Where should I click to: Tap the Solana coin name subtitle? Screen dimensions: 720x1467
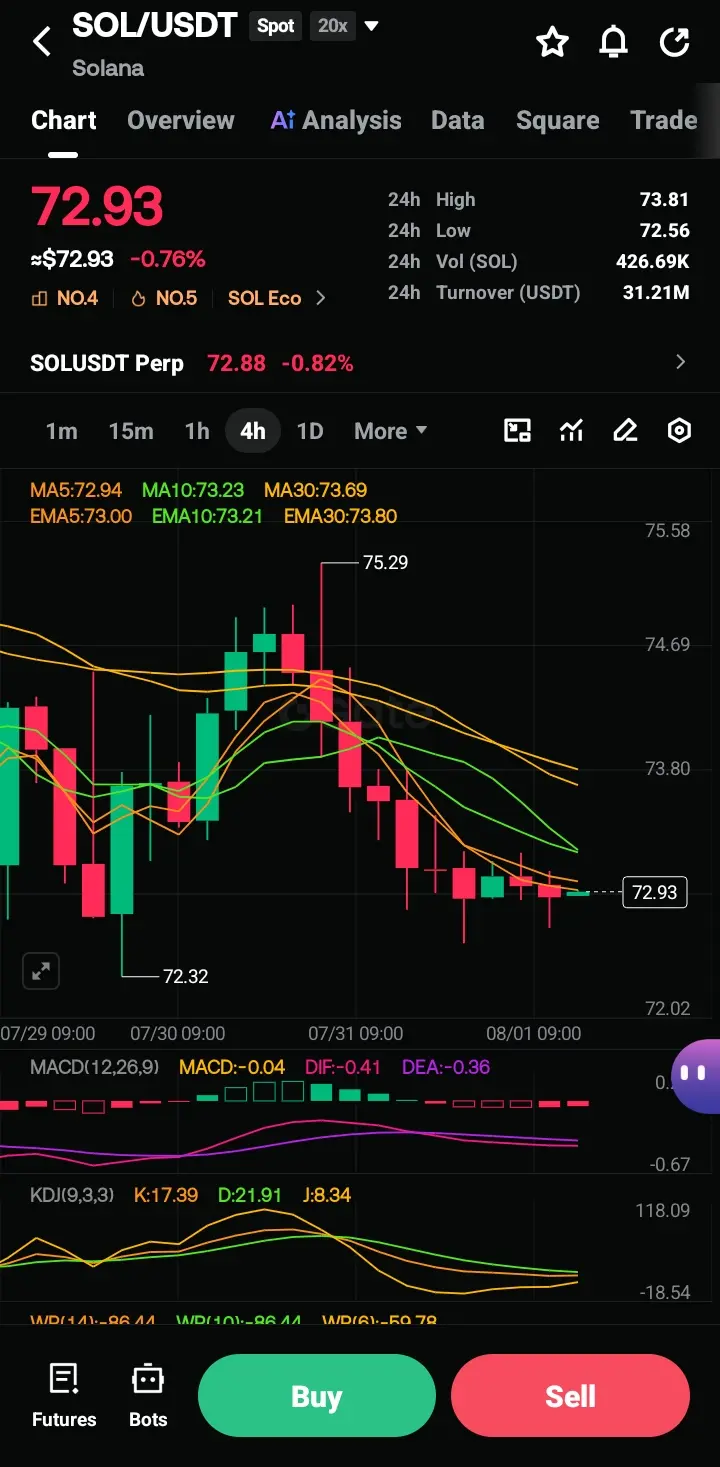click(x=108, y=68)
